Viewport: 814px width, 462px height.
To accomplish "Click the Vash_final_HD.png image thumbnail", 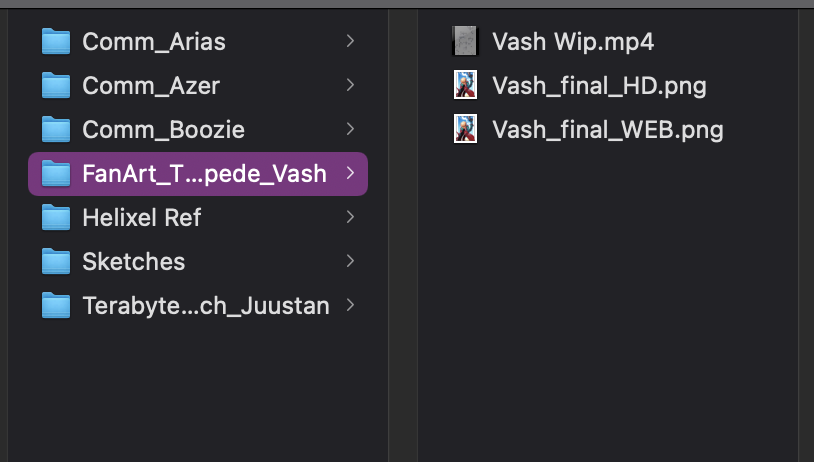I will [x=465, y=86].
